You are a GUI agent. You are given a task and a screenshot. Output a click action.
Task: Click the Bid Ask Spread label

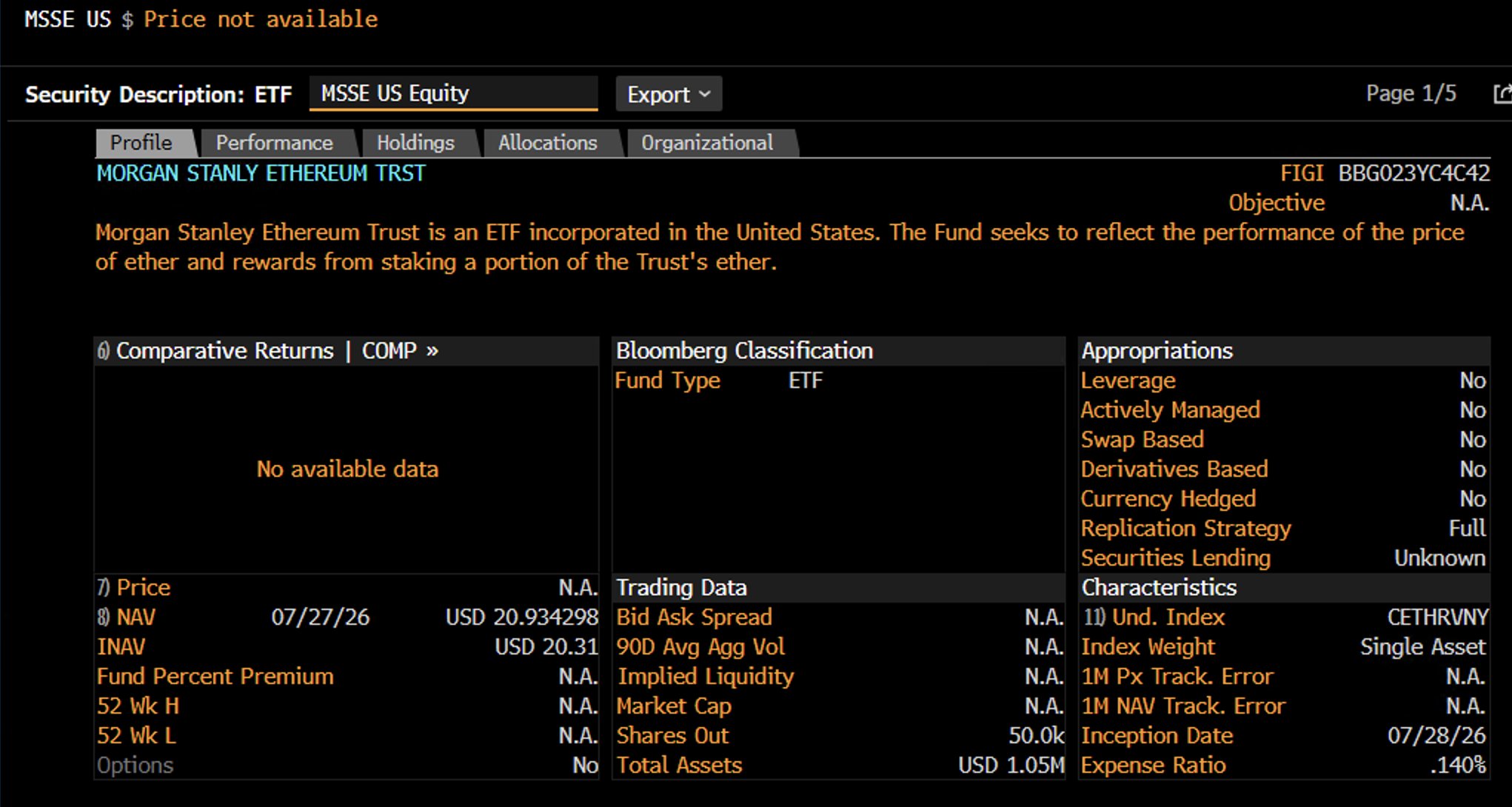tap(694, 617)
